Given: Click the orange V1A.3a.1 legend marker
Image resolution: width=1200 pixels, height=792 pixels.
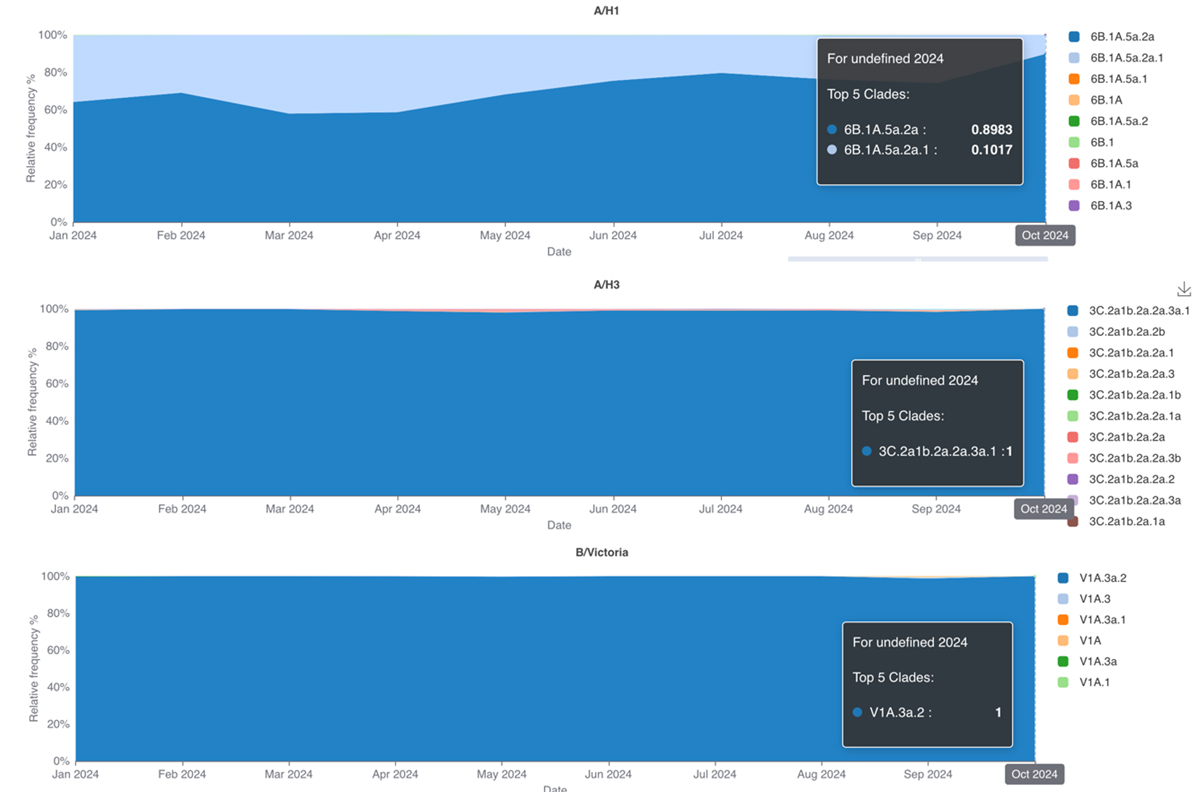Looking at the screenshot, I should pos(1064,620).
